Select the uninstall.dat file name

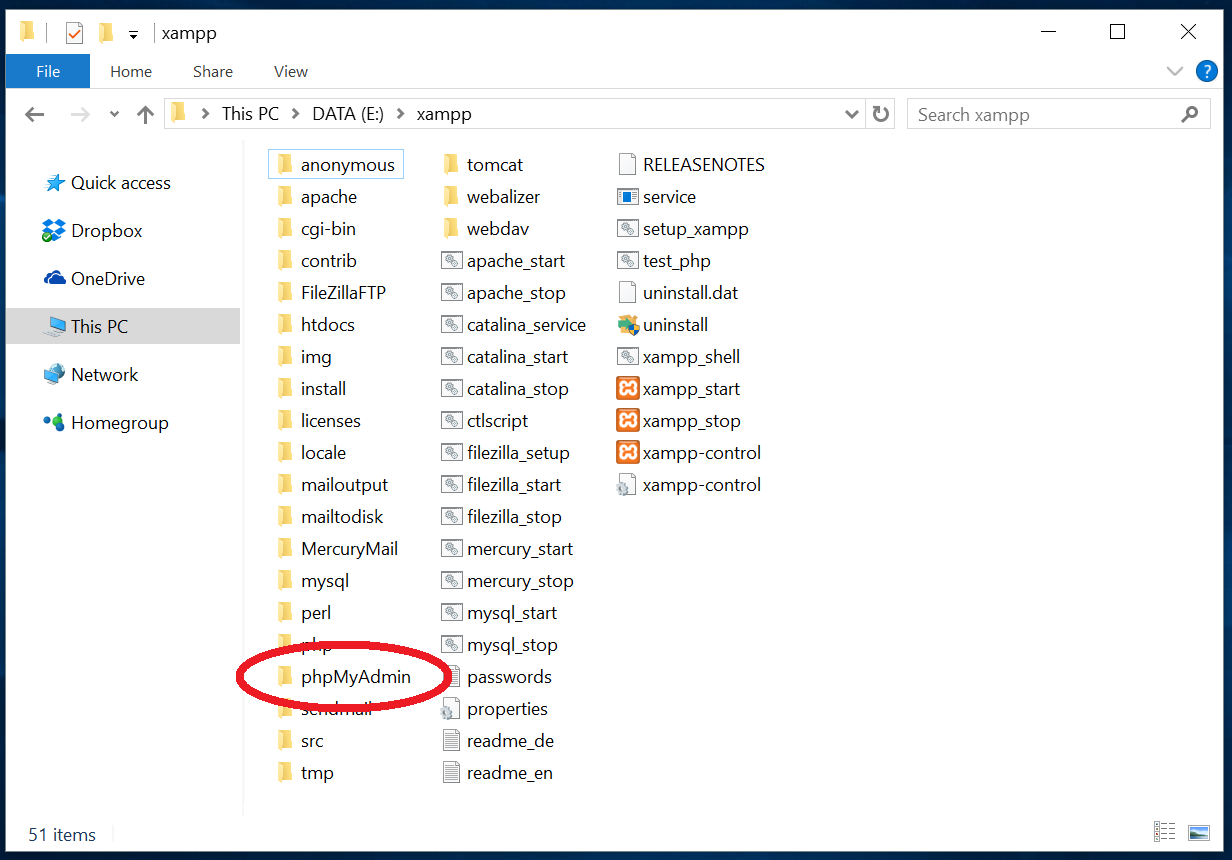691,293
